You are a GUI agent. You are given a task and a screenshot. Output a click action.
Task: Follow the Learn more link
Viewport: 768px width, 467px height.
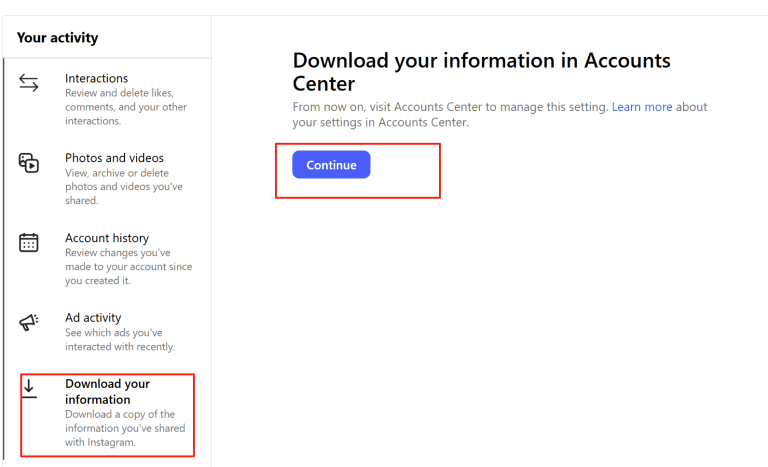coord(641,107)
